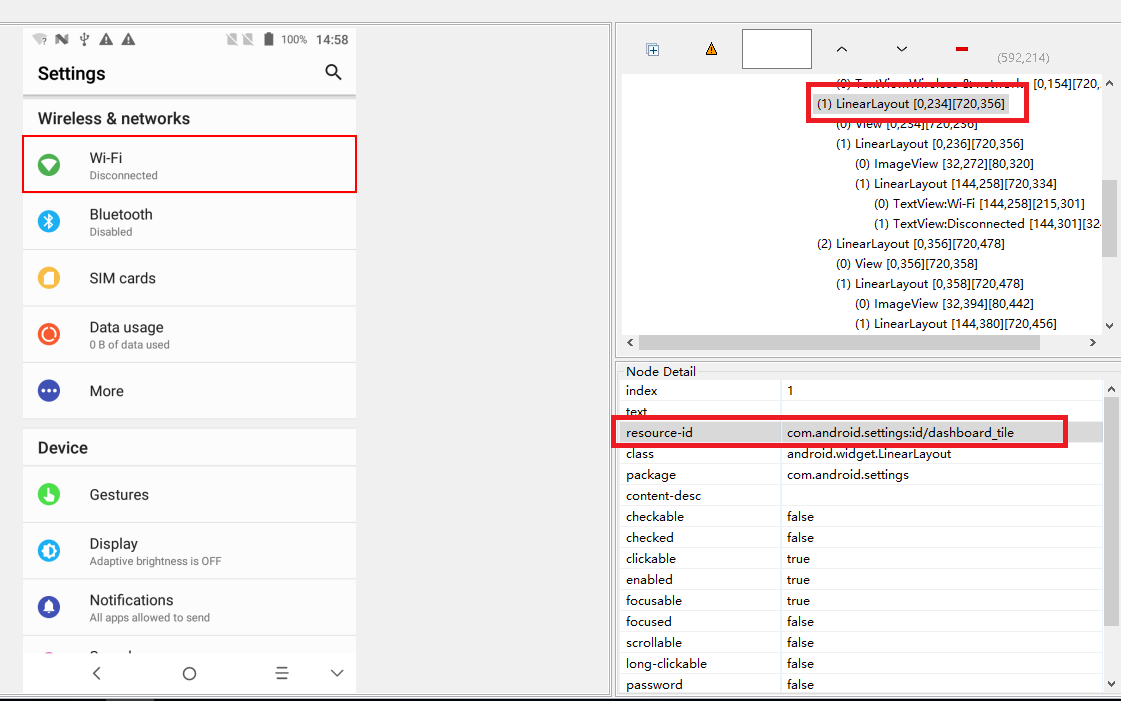Open the Data usage icon
This screenshot has width=1121, height=701.
pos(49,334)
